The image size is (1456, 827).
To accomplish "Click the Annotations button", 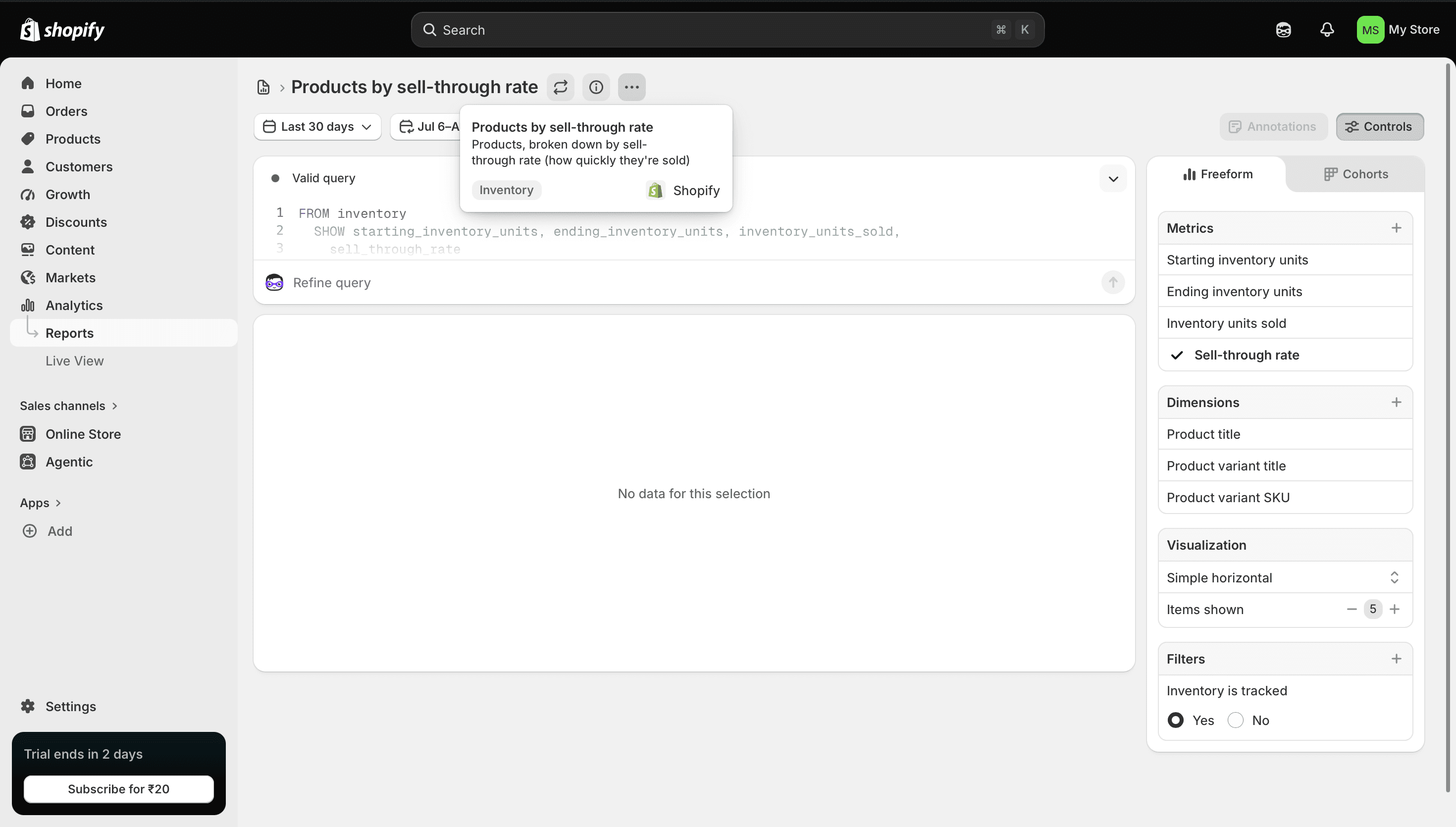I will (x=1273, y=127).
